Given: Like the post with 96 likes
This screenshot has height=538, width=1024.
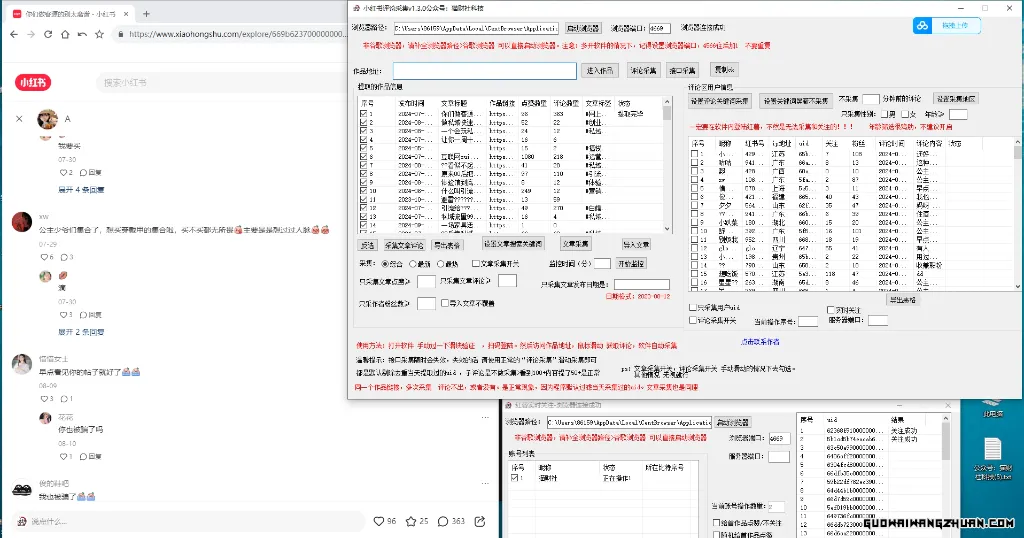Looking at the screenshot, I should 378,521.
